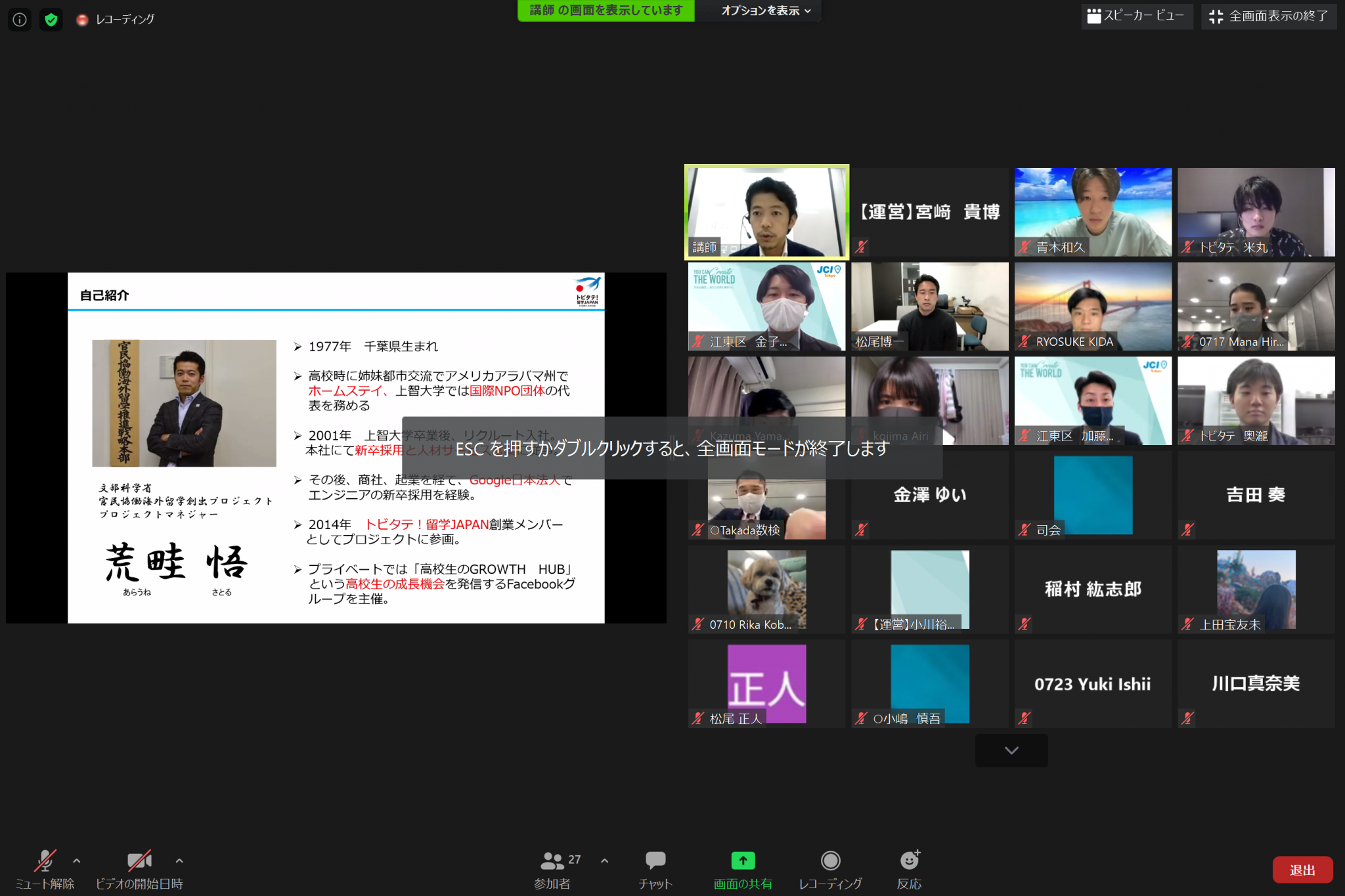Click the recording circle icon in the toolbar

830,861
